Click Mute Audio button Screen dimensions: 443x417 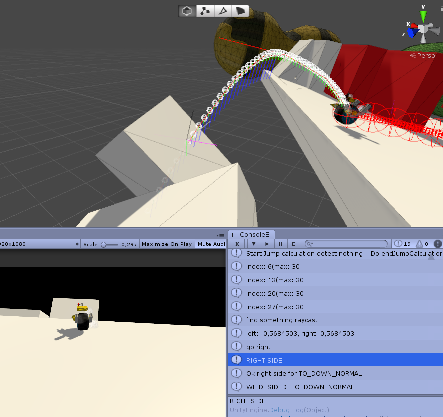coord(211,244)
